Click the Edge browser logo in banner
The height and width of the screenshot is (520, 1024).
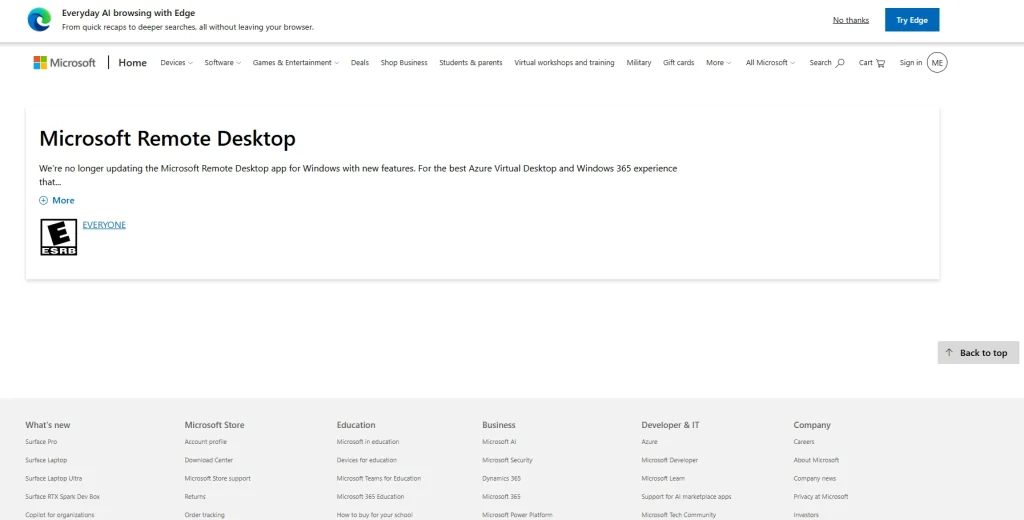tap(39, 20)
